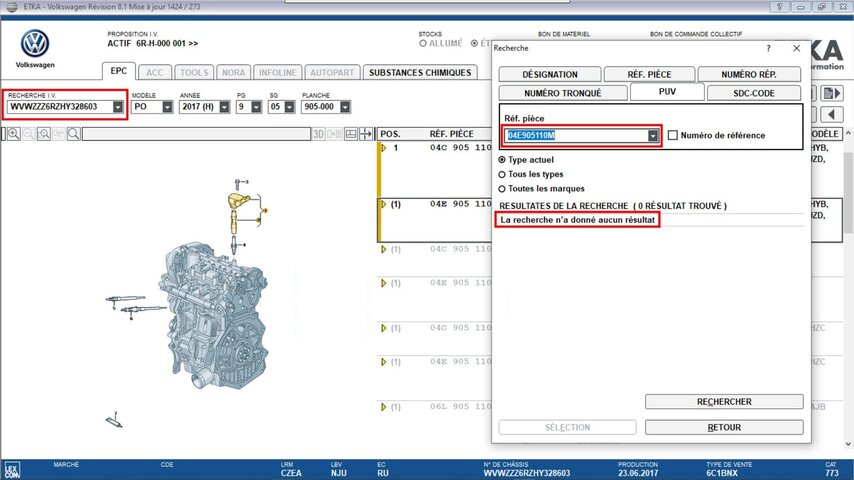Switch to the ACC tab

(155, 72)
